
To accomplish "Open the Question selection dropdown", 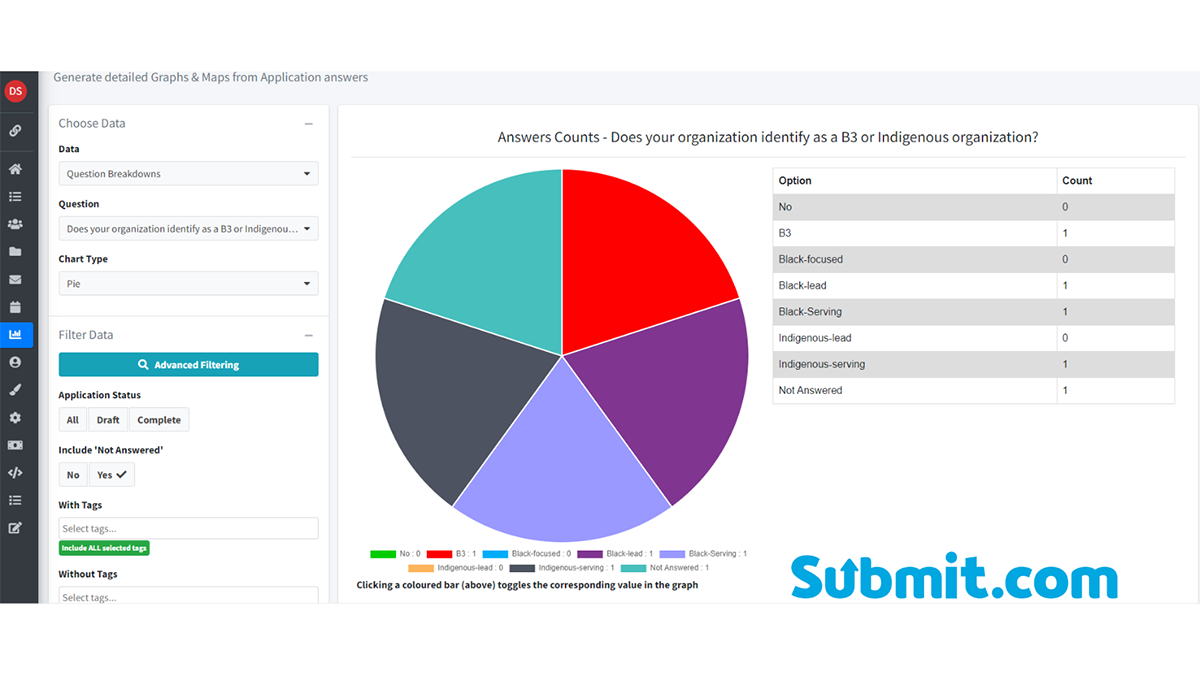I will click(188, 228).
